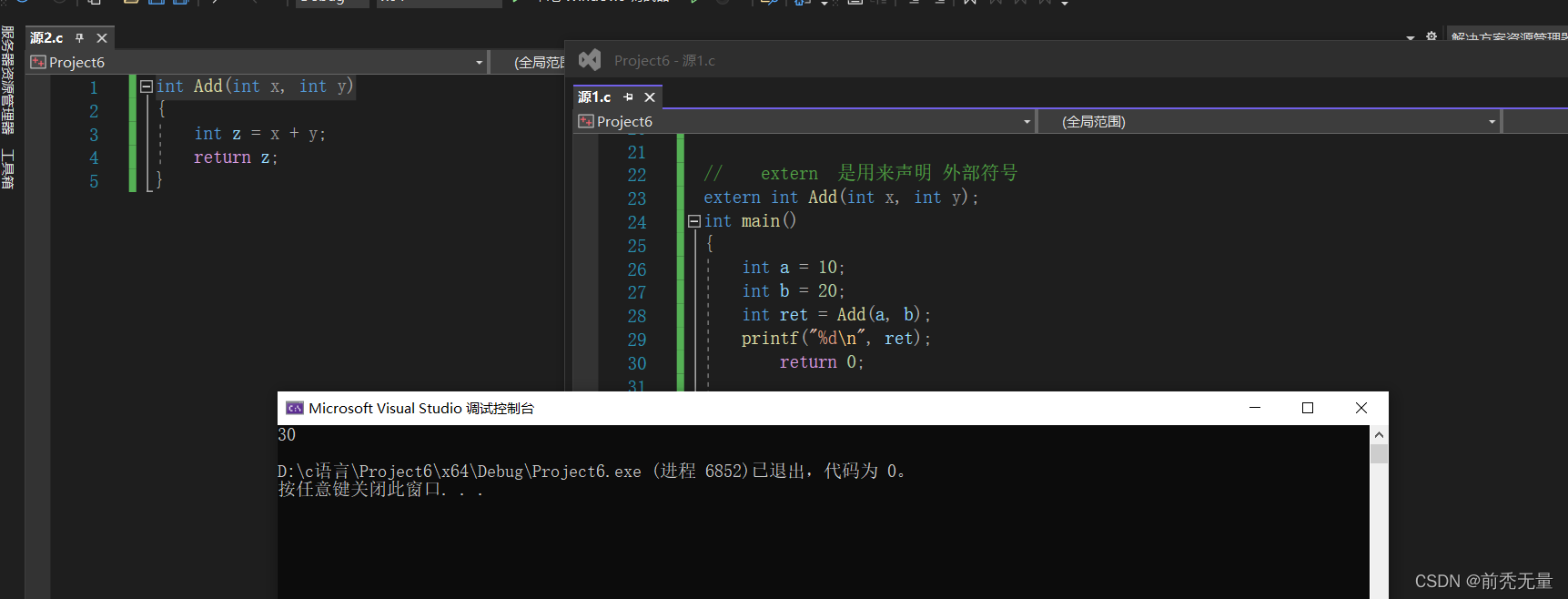The height and width of the screenshot is (599, 1568).
Task: Click the Project6.exe exit path message
Action: tap(592, 472)
